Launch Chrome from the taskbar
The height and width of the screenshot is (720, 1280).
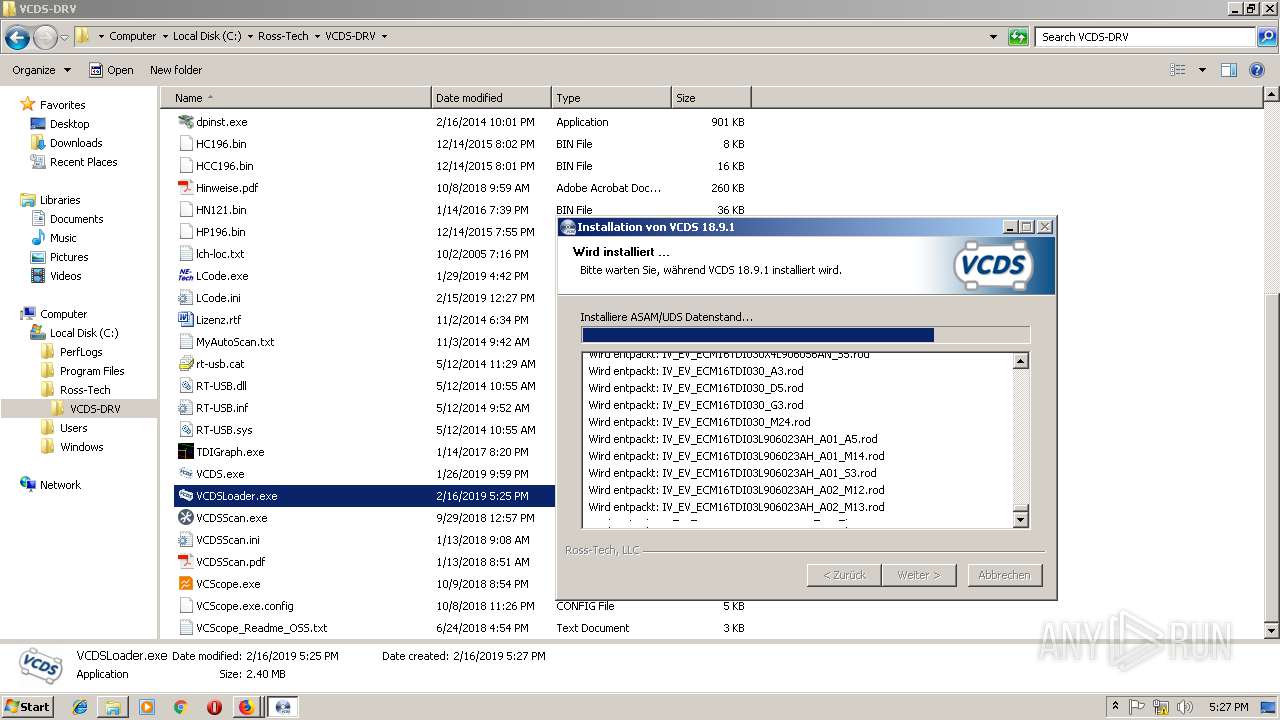[x=180, y=707]
